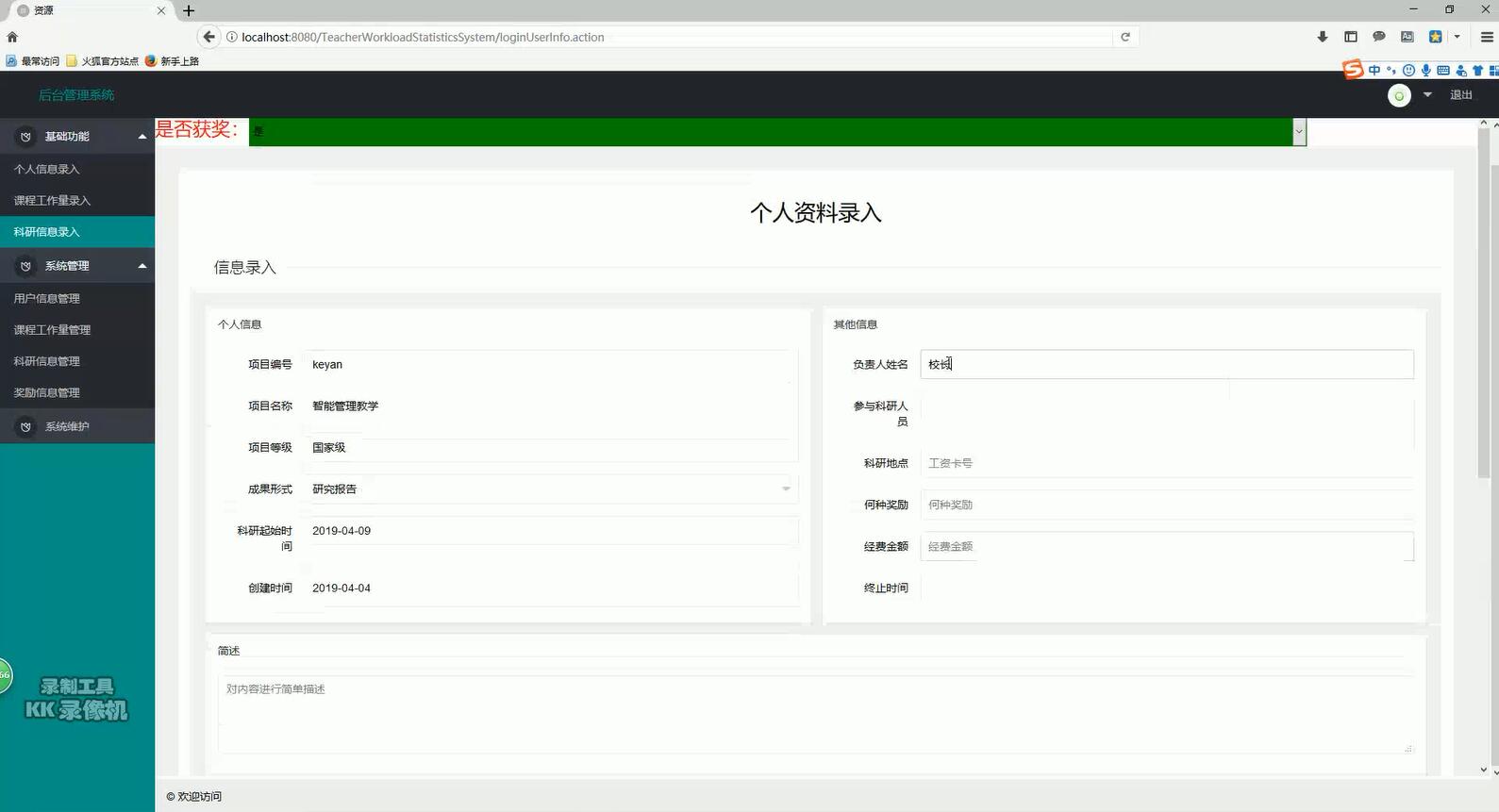This screenshot has height=812, width=1499.
Task: Open the 最常访问 bookmark
Action: click(33, 61)
